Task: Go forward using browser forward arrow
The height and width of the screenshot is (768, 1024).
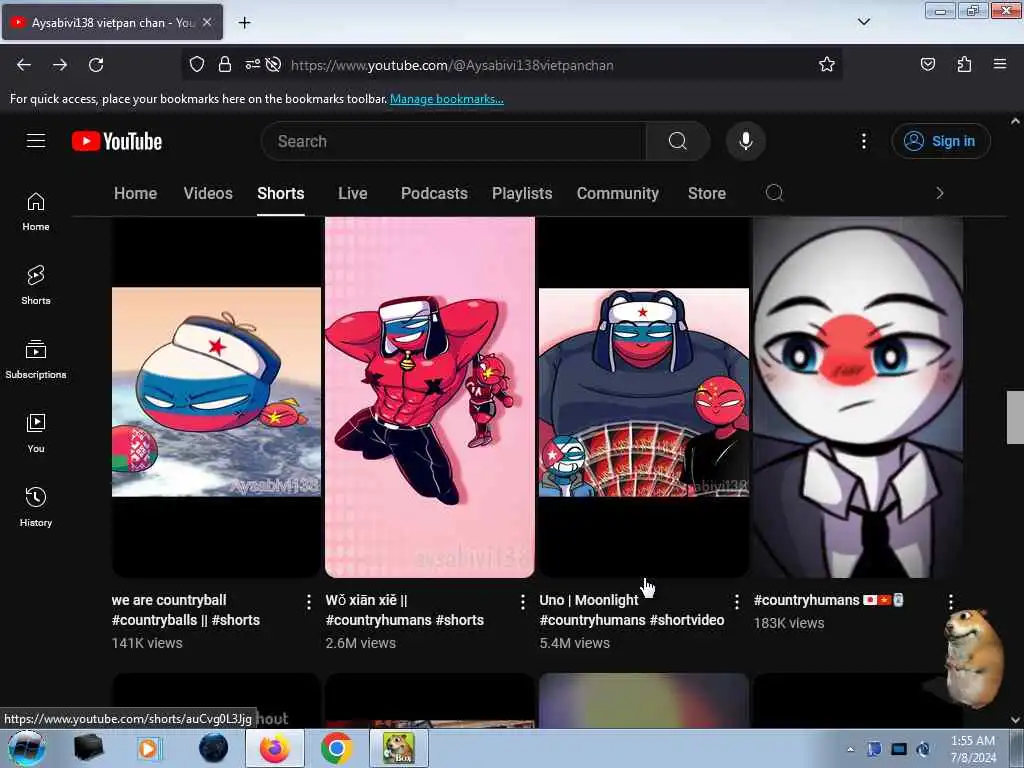Action: click(x=60, y=65)
